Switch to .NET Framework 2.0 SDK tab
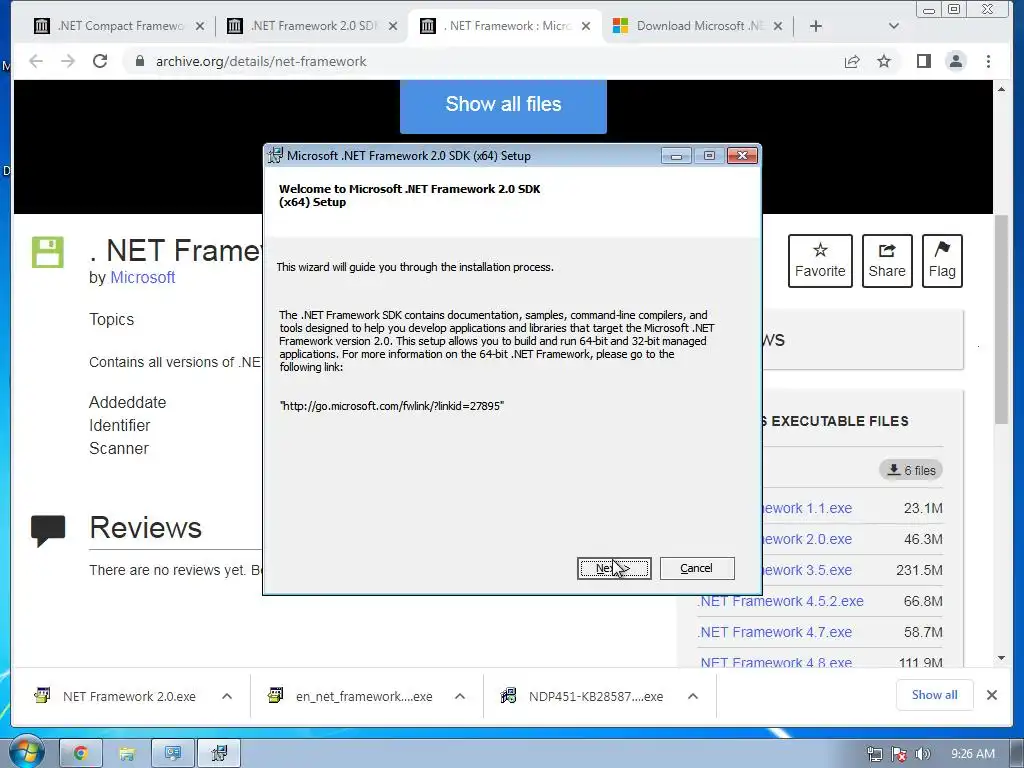Screen dimensions: 1024x768 pyautogui.click(x=313, y=26)
